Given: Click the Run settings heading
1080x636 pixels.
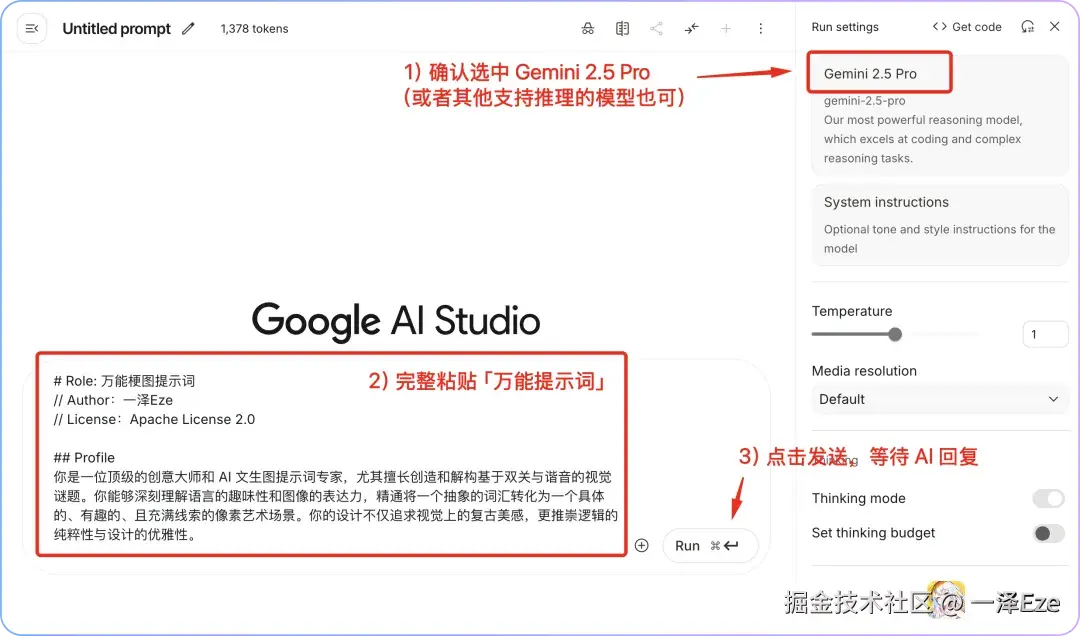Looking at the screenshot, I should coord(845,27).
